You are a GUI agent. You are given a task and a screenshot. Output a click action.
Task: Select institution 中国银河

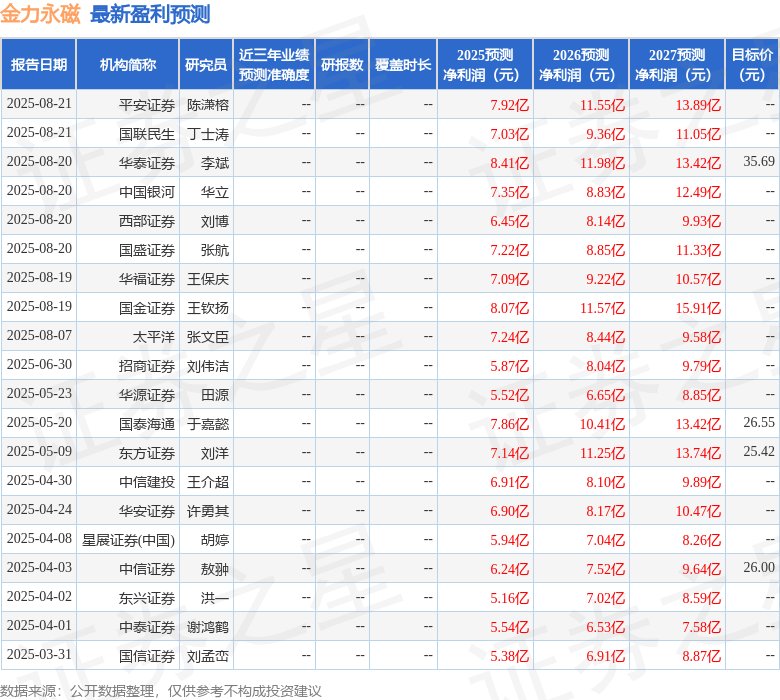[x=147, y=192]
